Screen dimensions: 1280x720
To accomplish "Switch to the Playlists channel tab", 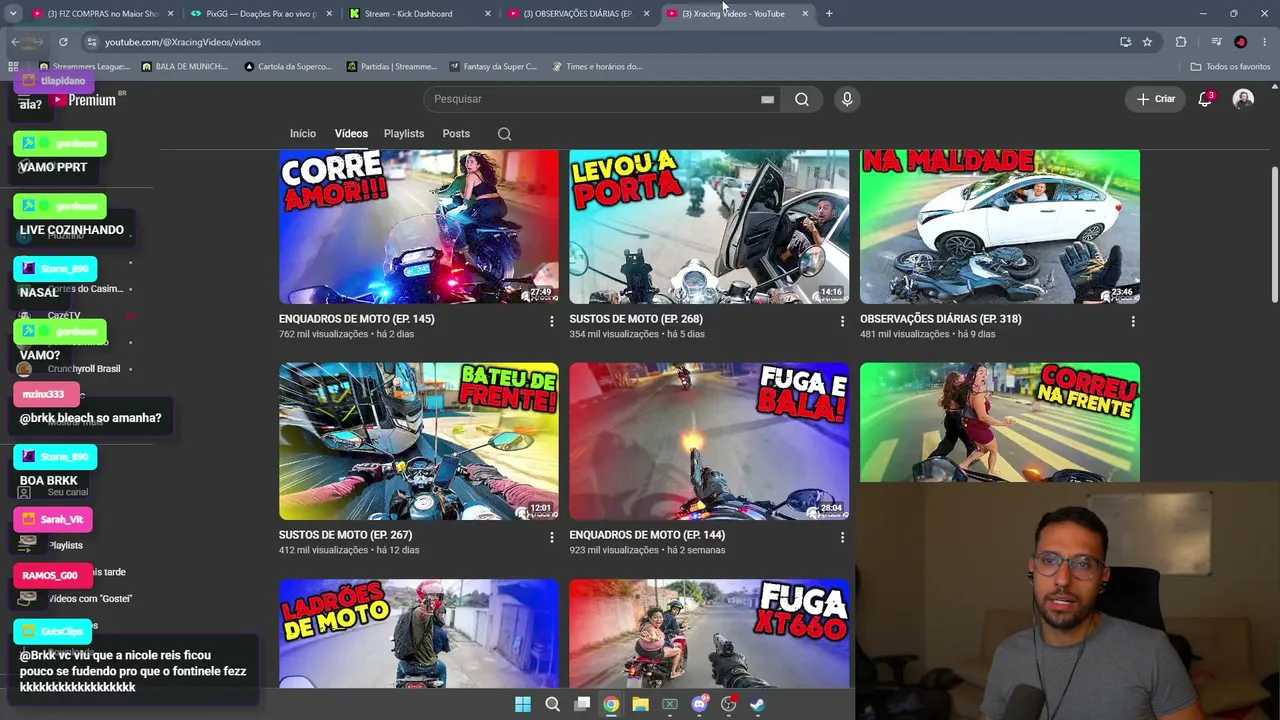I will coord(404,134).
